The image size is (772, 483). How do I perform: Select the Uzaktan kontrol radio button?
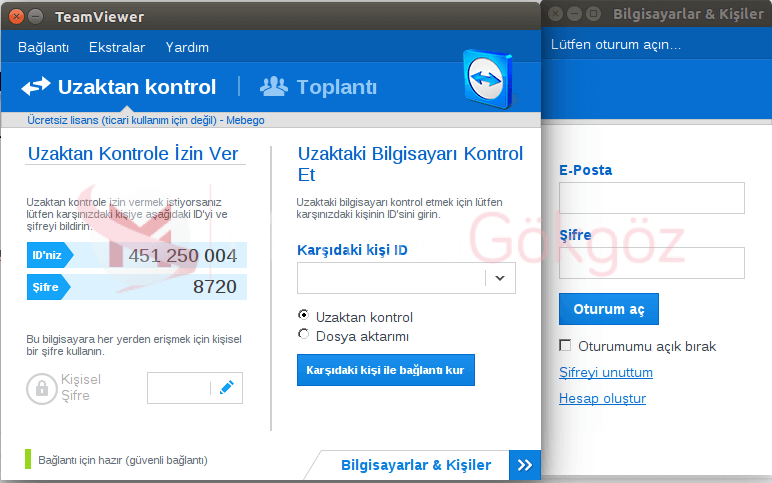pos(304,315)
